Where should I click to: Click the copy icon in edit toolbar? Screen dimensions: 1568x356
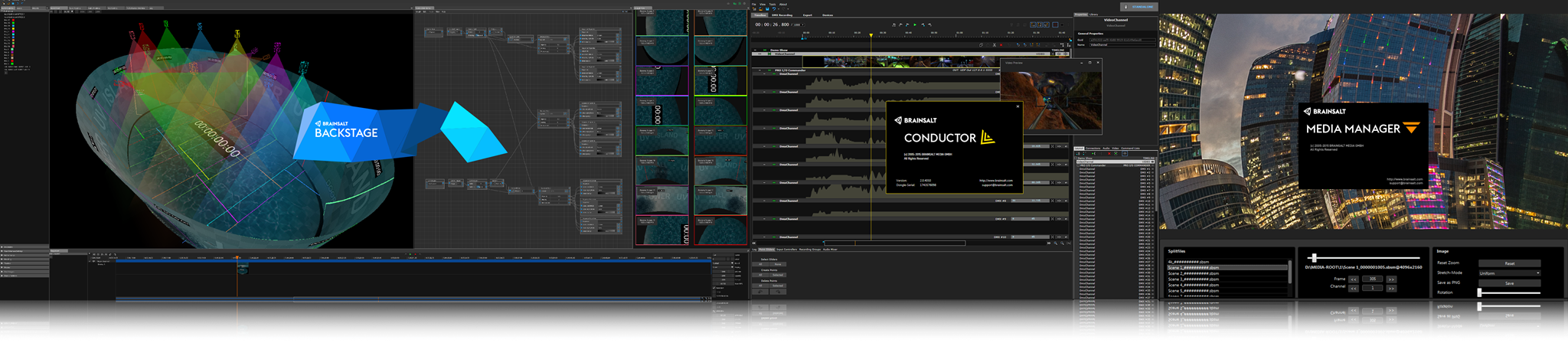981,44
